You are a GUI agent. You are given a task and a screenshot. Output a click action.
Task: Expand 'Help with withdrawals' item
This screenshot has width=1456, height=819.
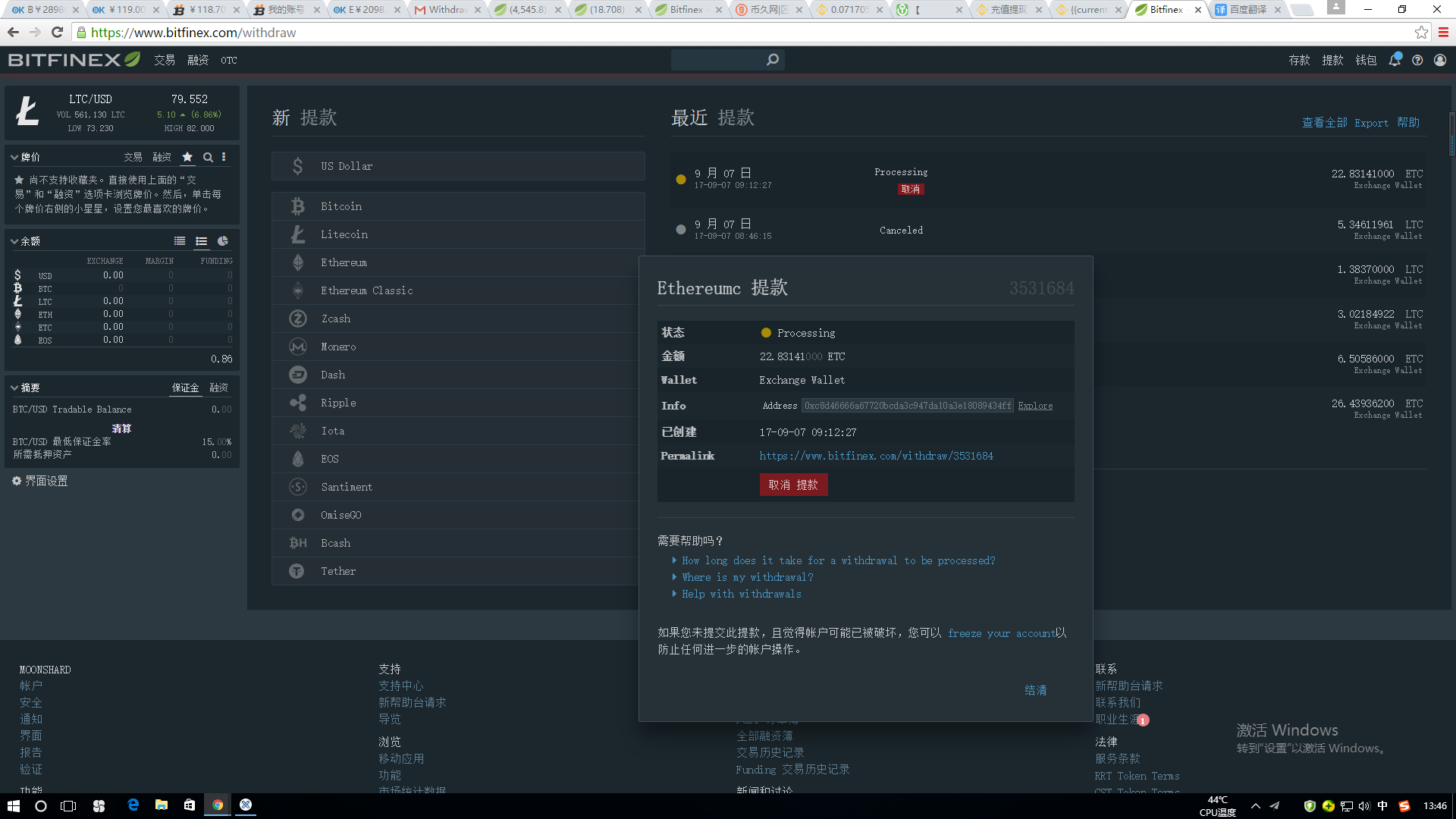tap(741, 594)
